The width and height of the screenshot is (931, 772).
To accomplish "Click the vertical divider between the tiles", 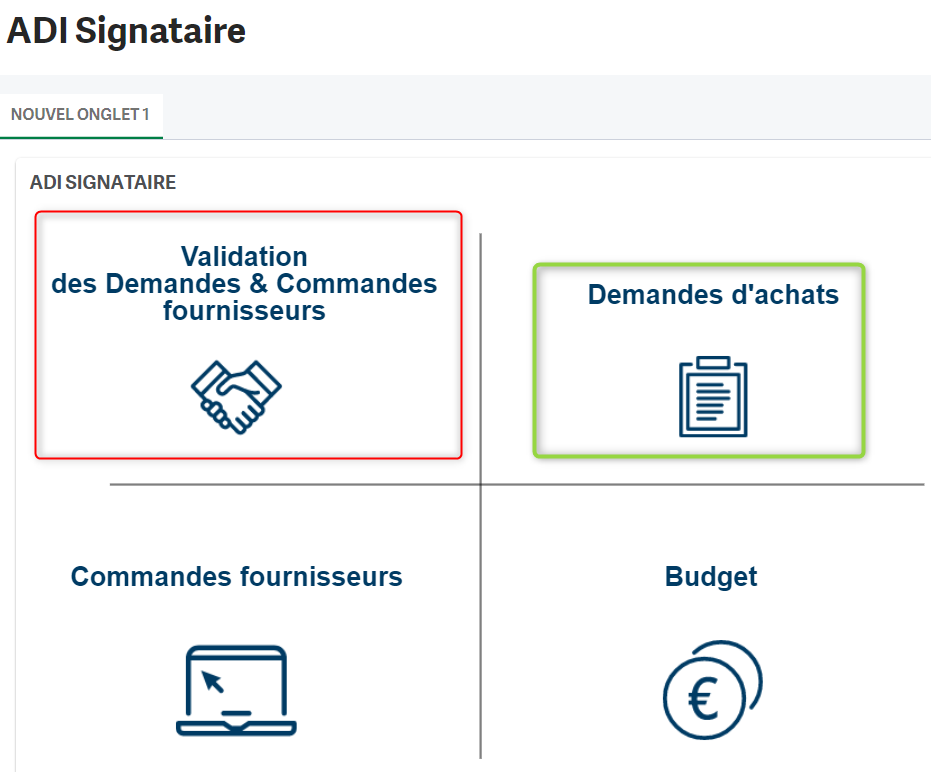I will (481, 620).
